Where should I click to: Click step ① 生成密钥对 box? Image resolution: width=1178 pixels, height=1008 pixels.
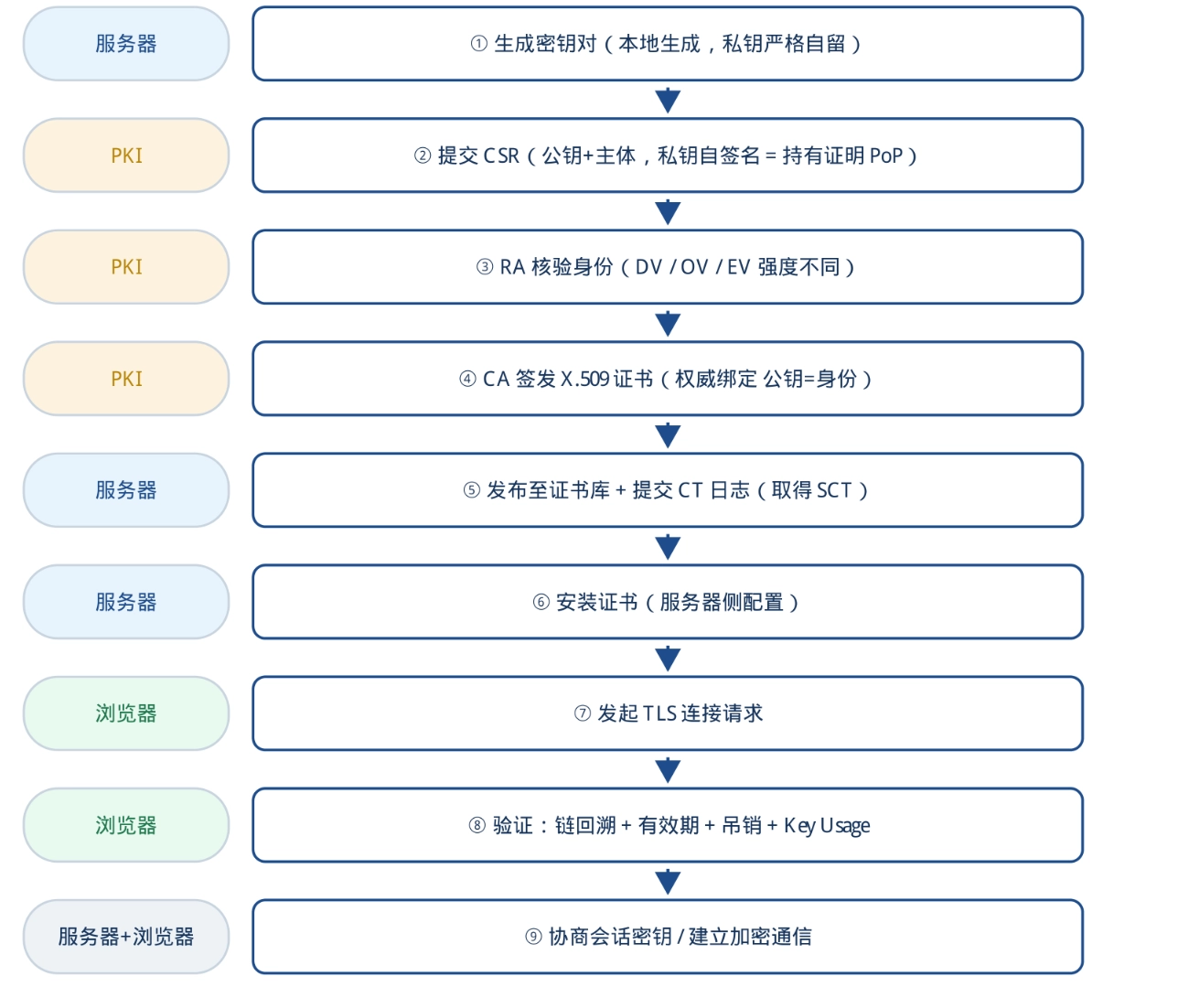point(668,44)
